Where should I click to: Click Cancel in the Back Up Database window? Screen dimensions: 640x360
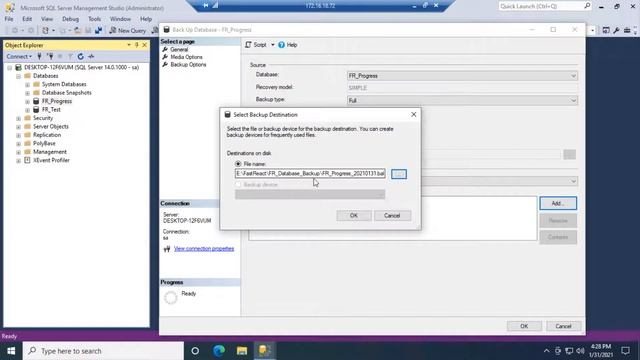click(x=563, y=326)
